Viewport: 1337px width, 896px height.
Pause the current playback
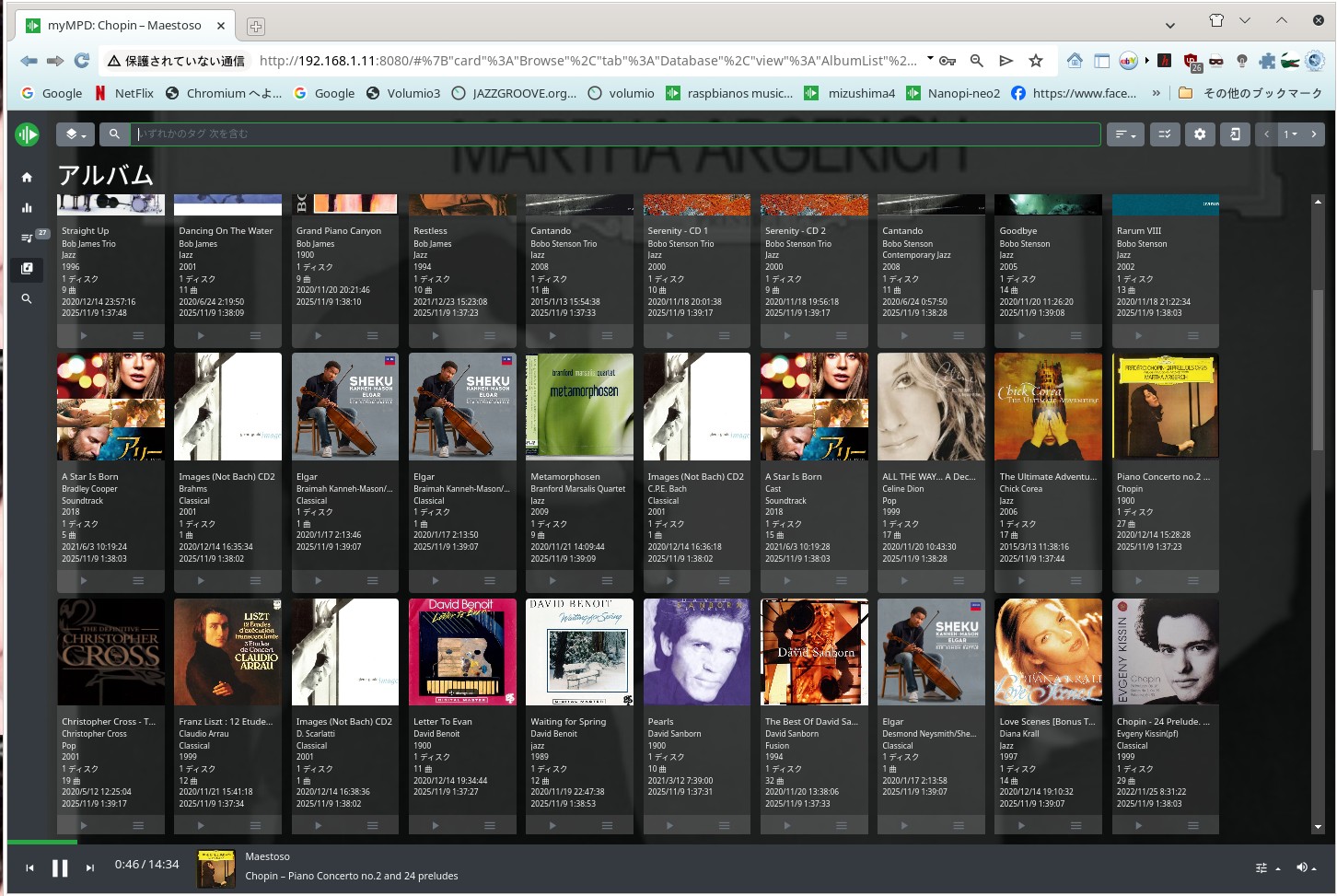(x=60, y=867)
